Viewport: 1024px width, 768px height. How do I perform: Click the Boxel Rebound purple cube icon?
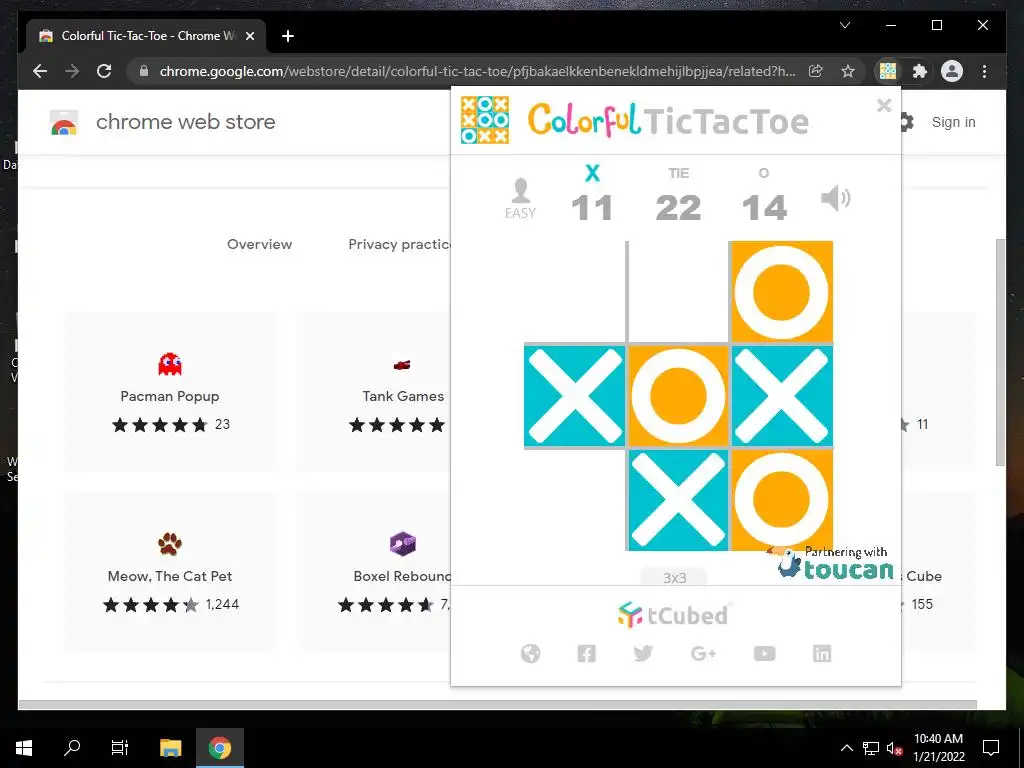(402, 543)
